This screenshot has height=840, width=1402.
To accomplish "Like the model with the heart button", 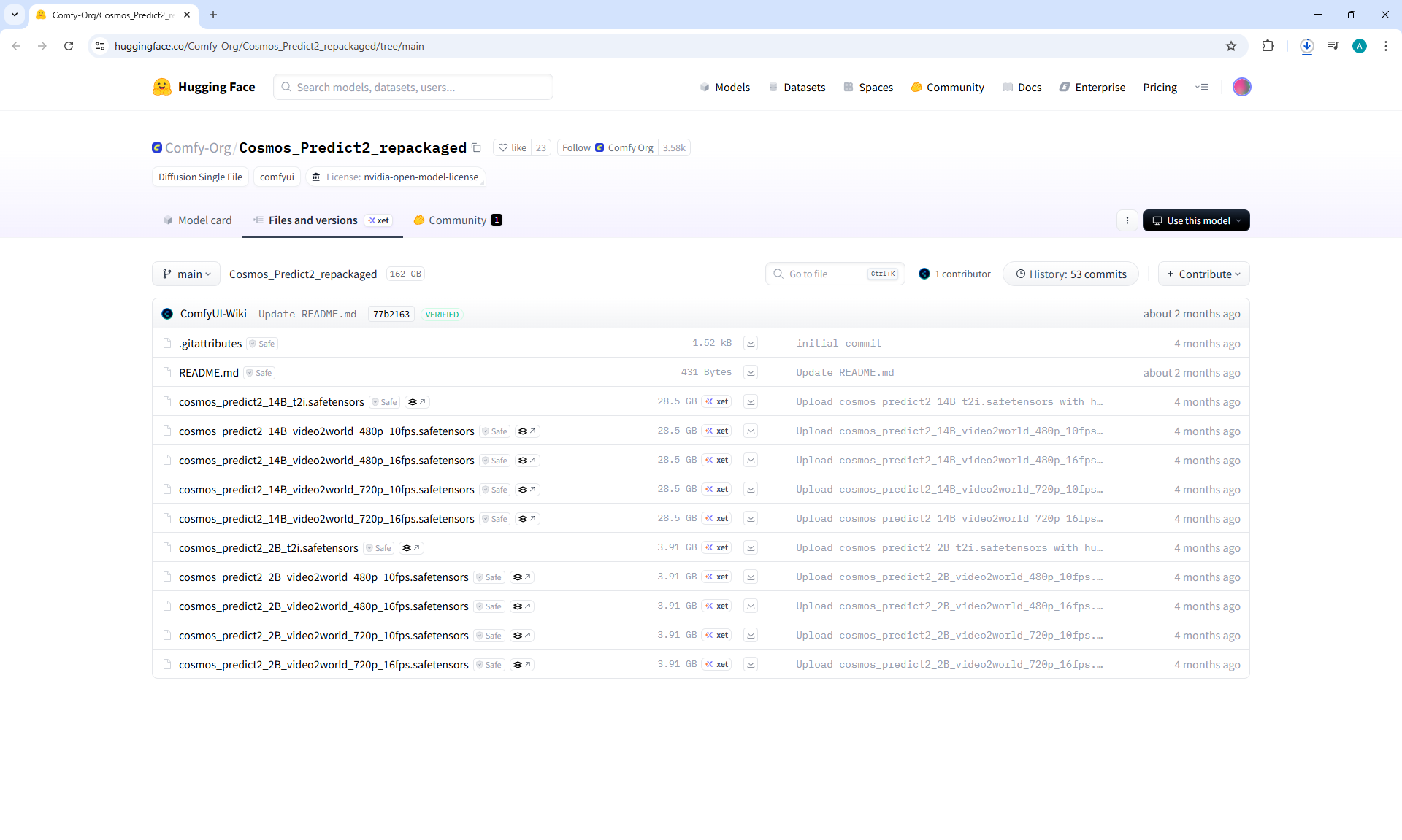I will click(512, 147).
